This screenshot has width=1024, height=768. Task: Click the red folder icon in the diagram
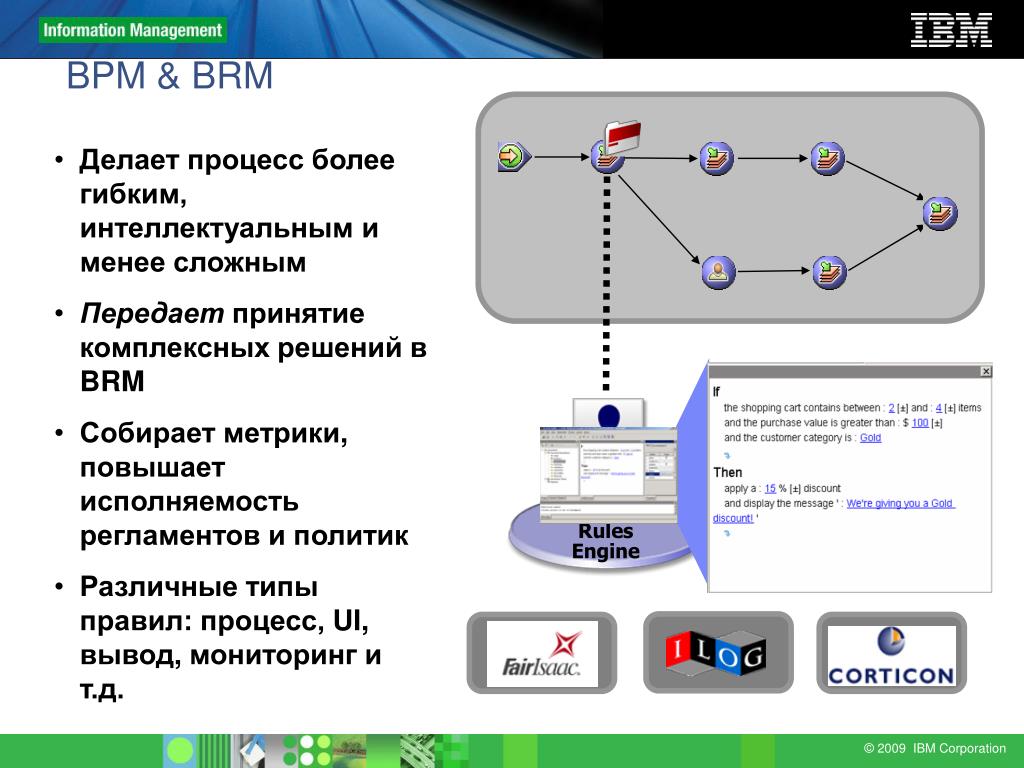pos(622,136)
